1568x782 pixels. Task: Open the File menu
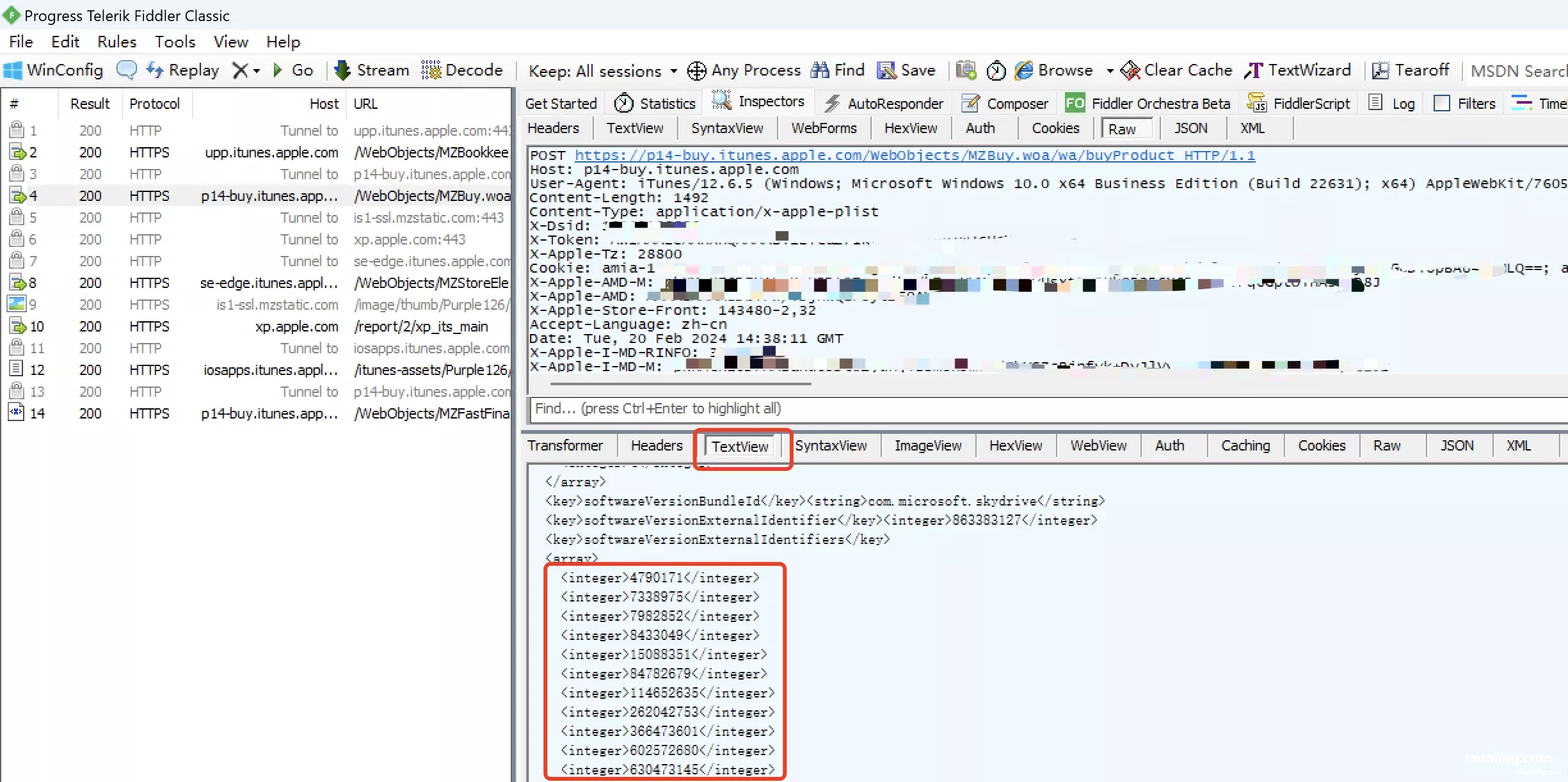pyautogui.click(x=21, y=42)
